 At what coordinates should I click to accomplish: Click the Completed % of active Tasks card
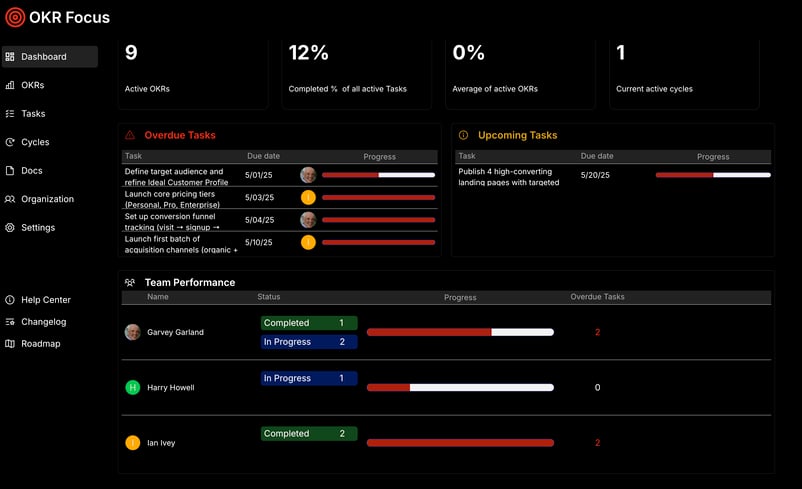click(x=357, y=74)
